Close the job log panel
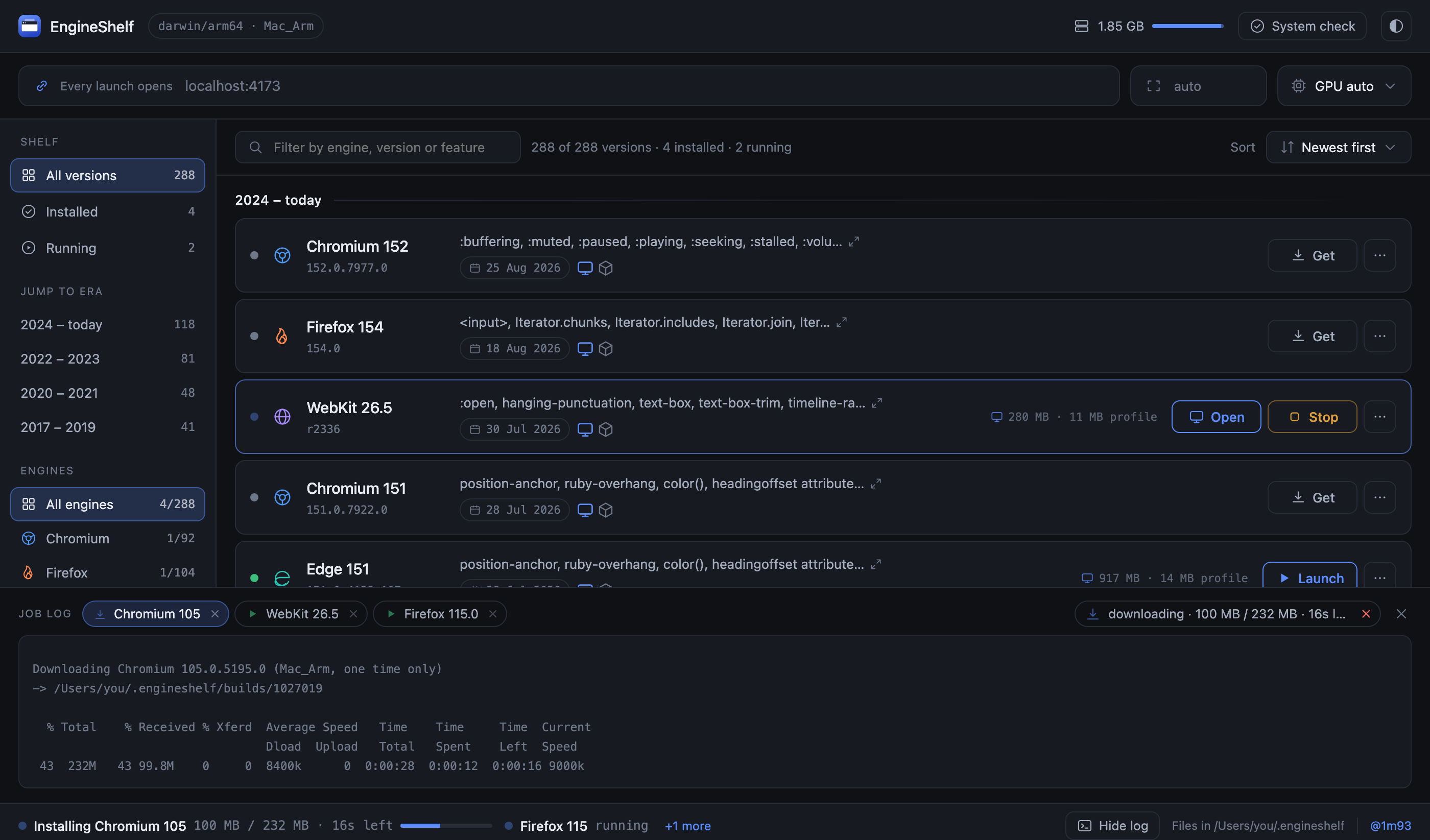Viewport: 1430px width, 840px height. click(x=1400, y=614)
